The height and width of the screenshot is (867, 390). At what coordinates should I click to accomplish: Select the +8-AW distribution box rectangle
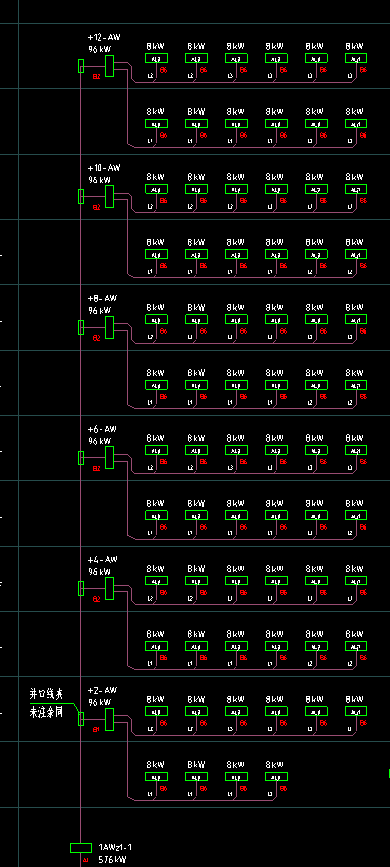point(110,327)
